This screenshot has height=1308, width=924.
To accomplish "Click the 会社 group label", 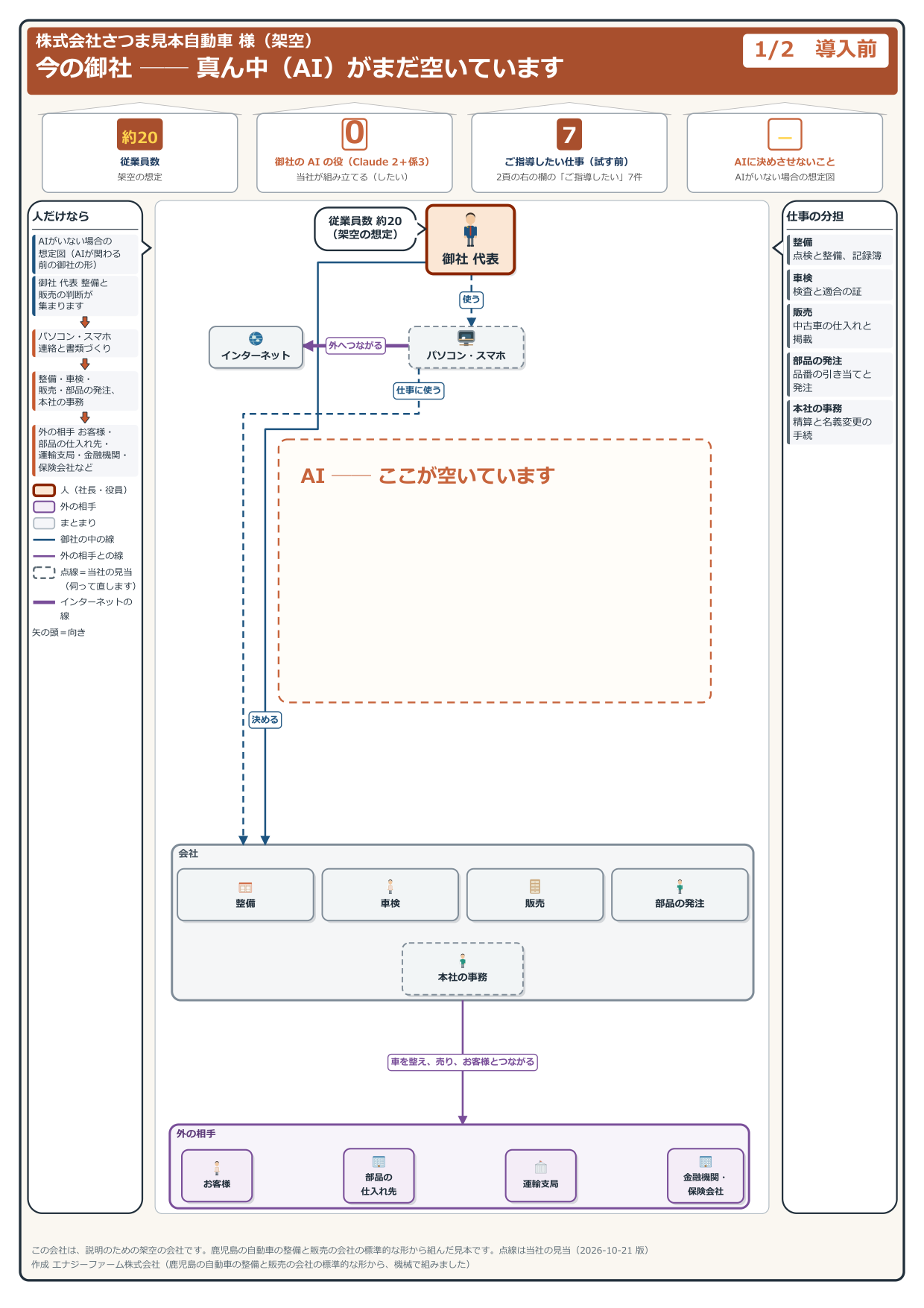I will [x=189, y=853].
